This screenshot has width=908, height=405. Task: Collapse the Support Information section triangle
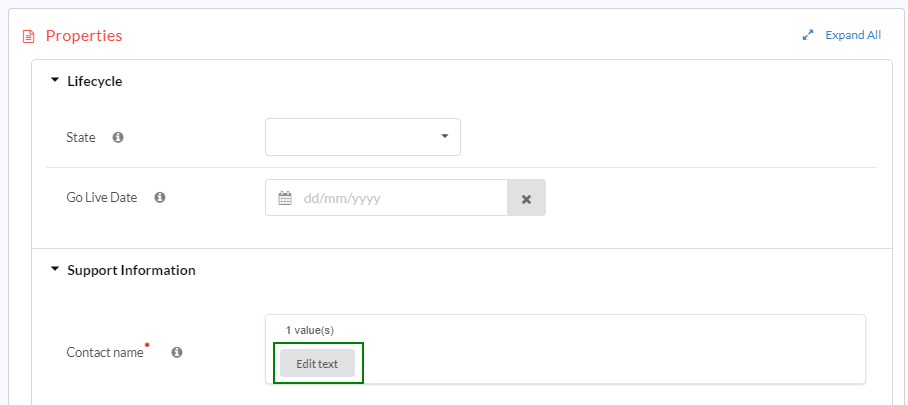pos(55,269)
